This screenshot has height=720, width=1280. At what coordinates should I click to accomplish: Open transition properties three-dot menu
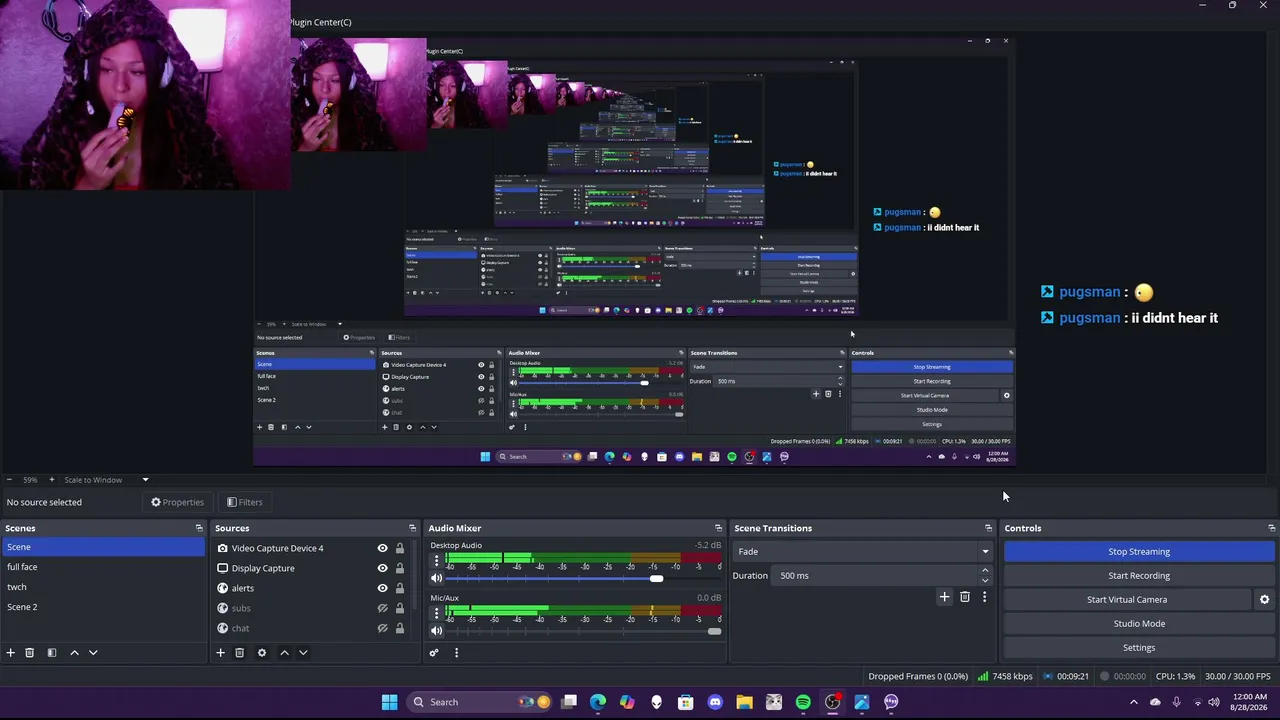click(984, 597)
